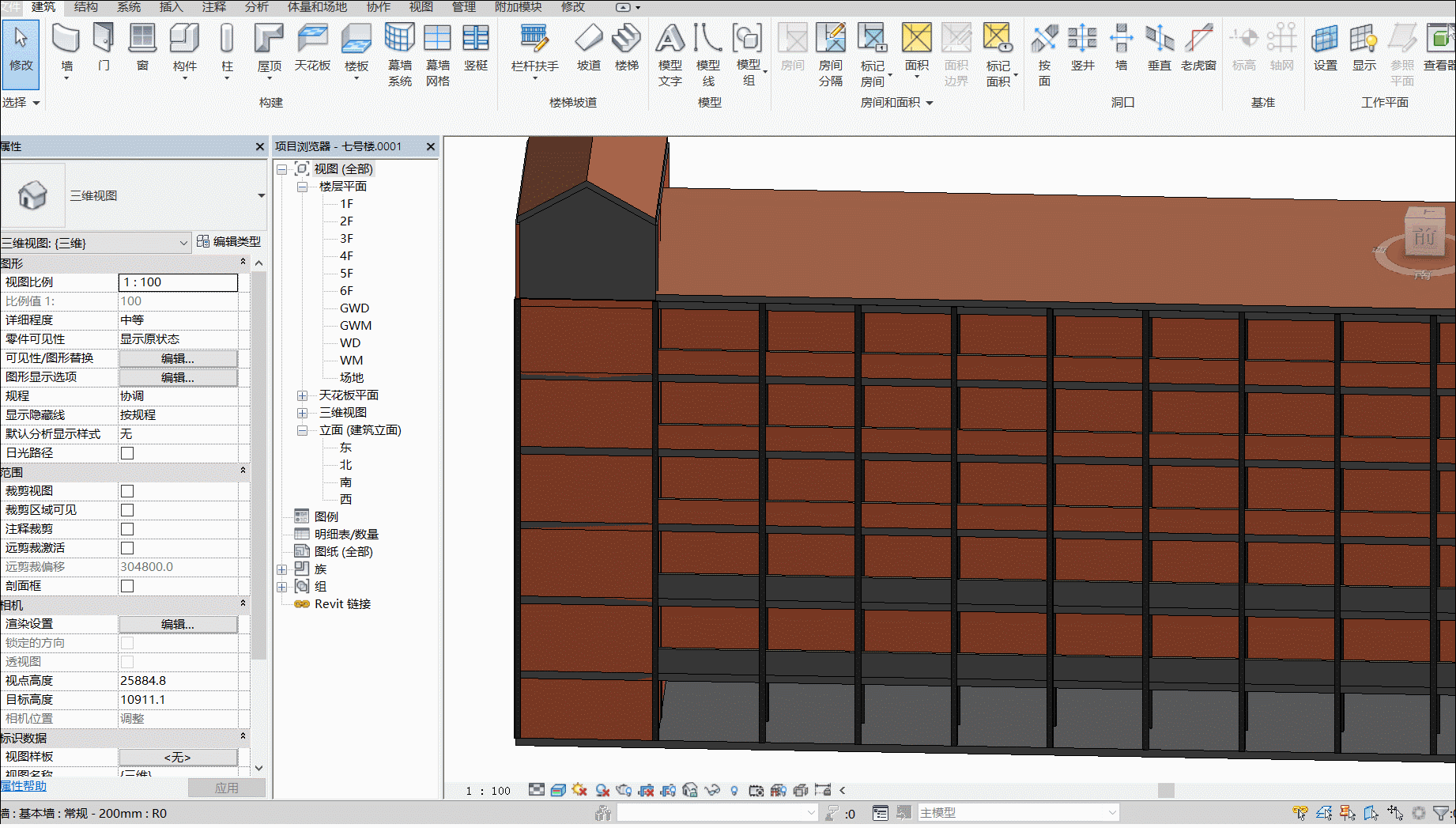
Task: Select the Model Text (模型文字) tool
Action: coord(670,54)
